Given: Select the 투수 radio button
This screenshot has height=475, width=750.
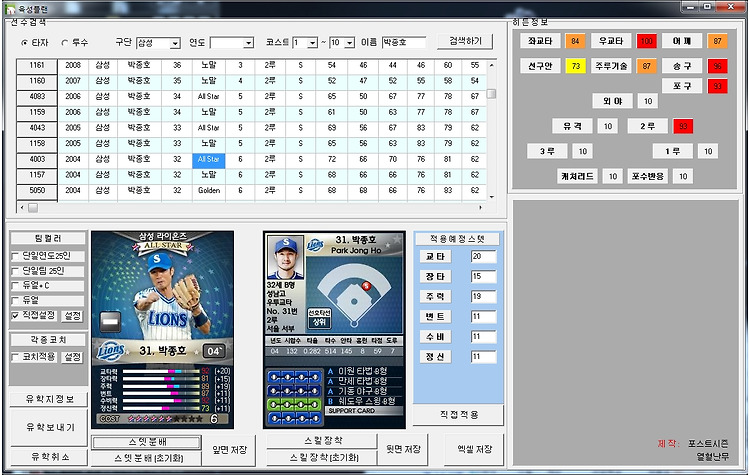Looking at the screenshot, I should tap(65, 43).
